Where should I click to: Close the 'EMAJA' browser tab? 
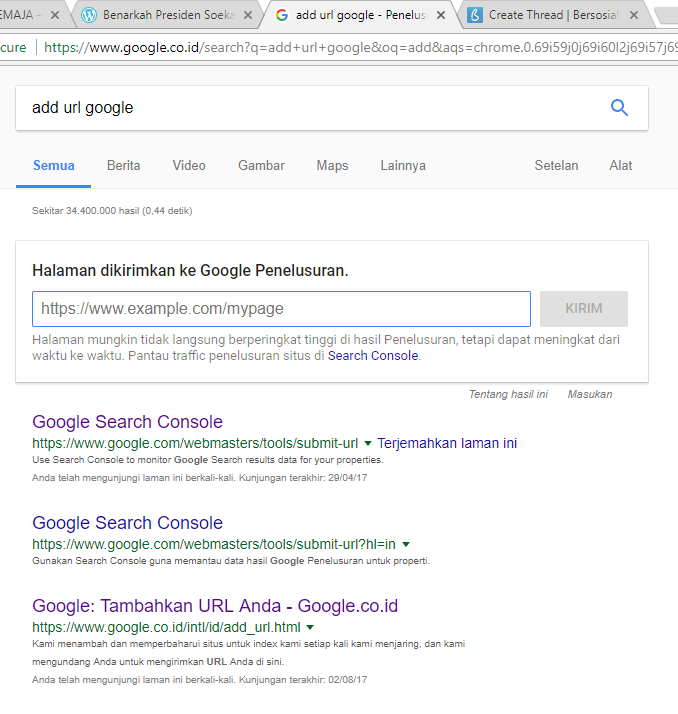[x=55, y=15]
